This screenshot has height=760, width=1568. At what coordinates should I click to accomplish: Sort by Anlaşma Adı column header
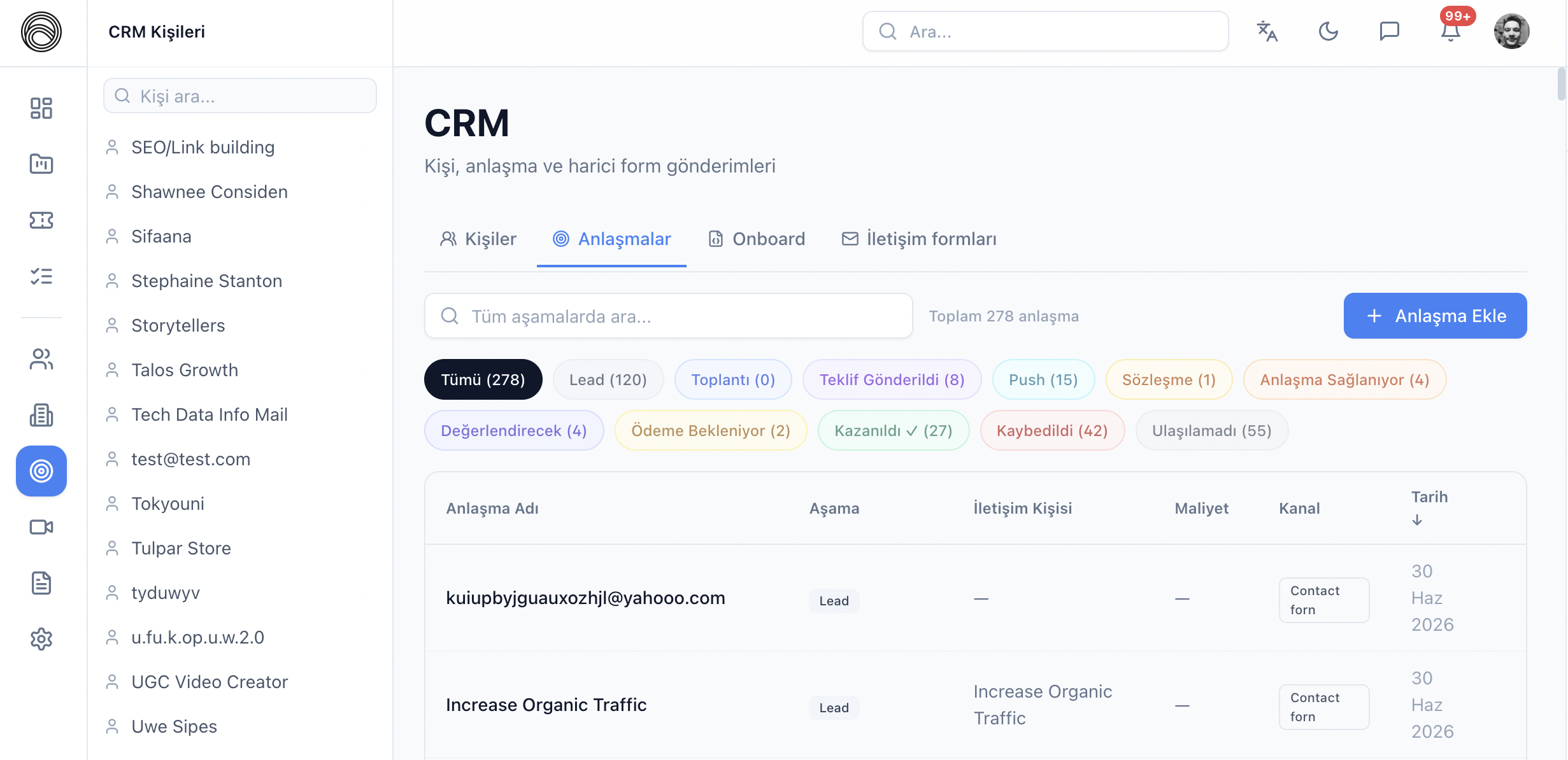point(492,509)
